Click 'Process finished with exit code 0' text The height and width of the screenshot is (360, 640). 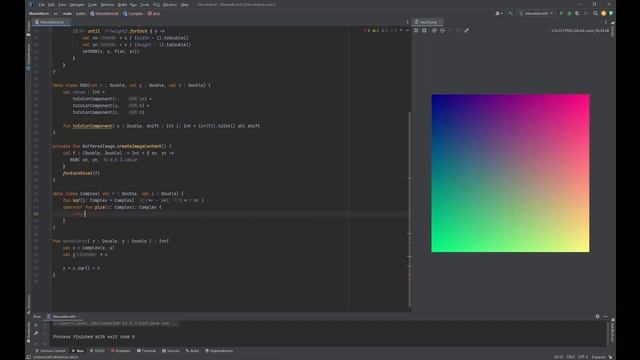(x=94, y=337)
